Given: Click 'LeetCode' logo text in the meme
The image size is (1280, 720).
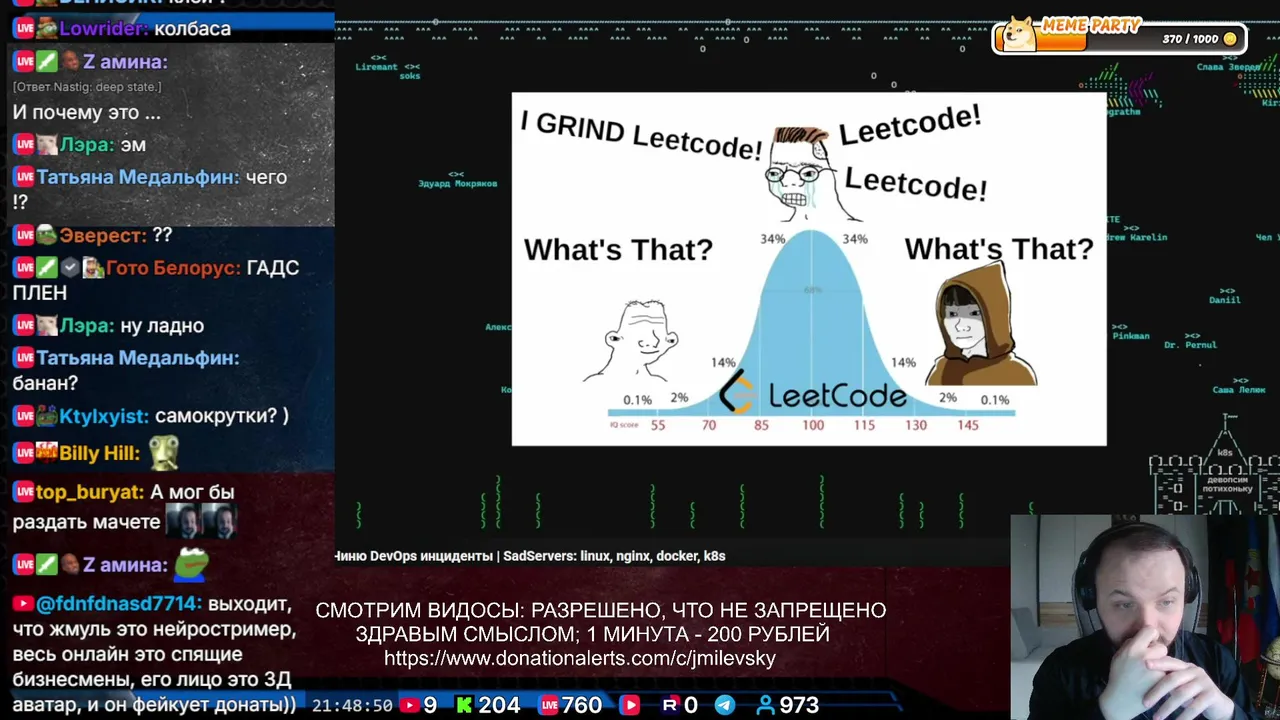Looking at the screenshot, I should pos(837,397).
